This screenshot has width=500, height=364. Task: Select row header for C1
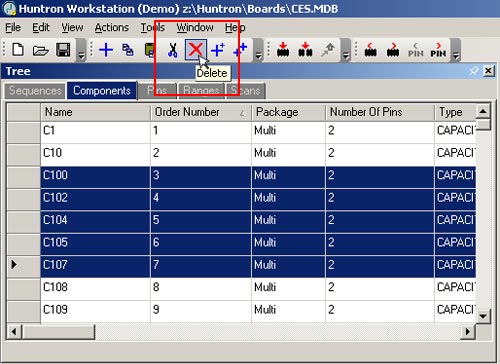point(24,132)
